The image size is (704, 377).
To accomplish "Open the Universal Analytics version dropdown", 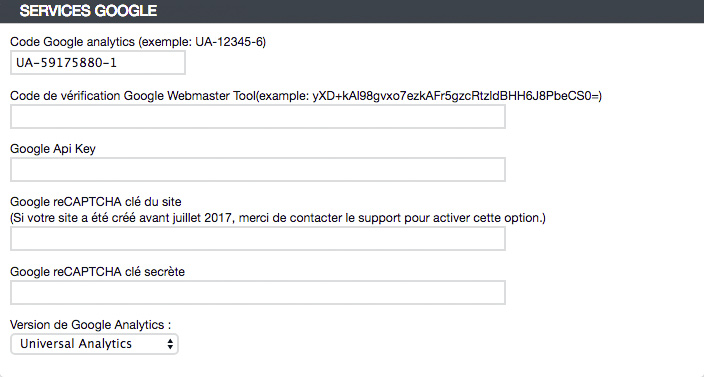I will click(x=94, y=344).
